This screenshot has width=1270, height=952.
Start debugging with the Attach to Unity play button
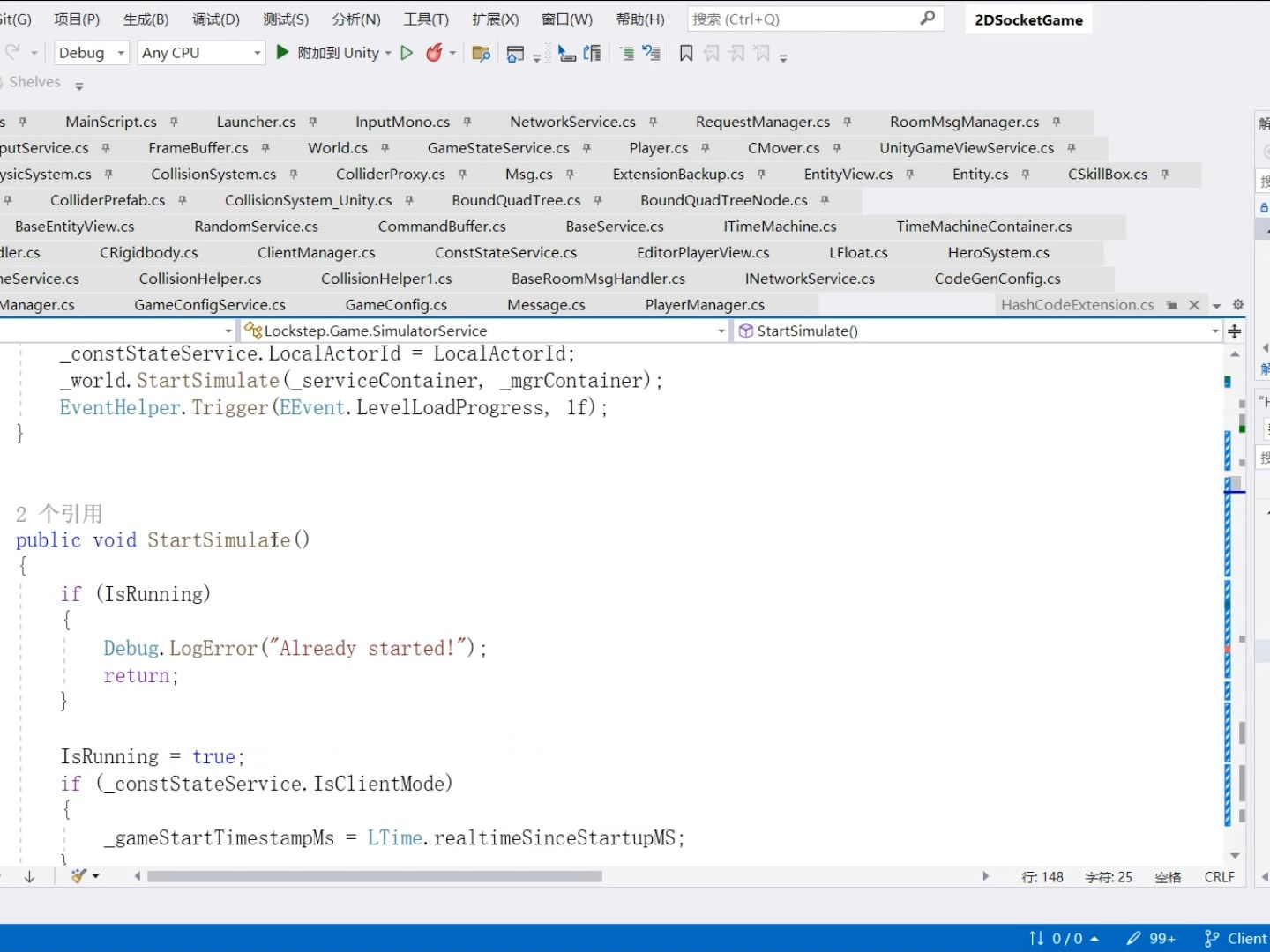point(282,53)
